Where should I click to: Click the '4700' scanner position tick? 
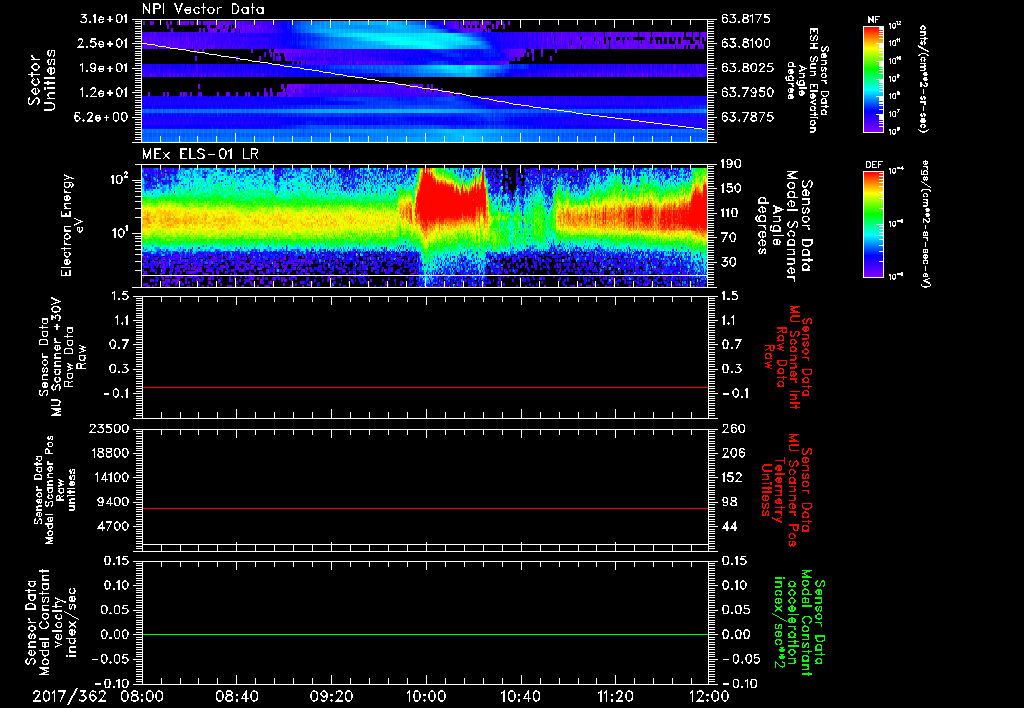113,526
